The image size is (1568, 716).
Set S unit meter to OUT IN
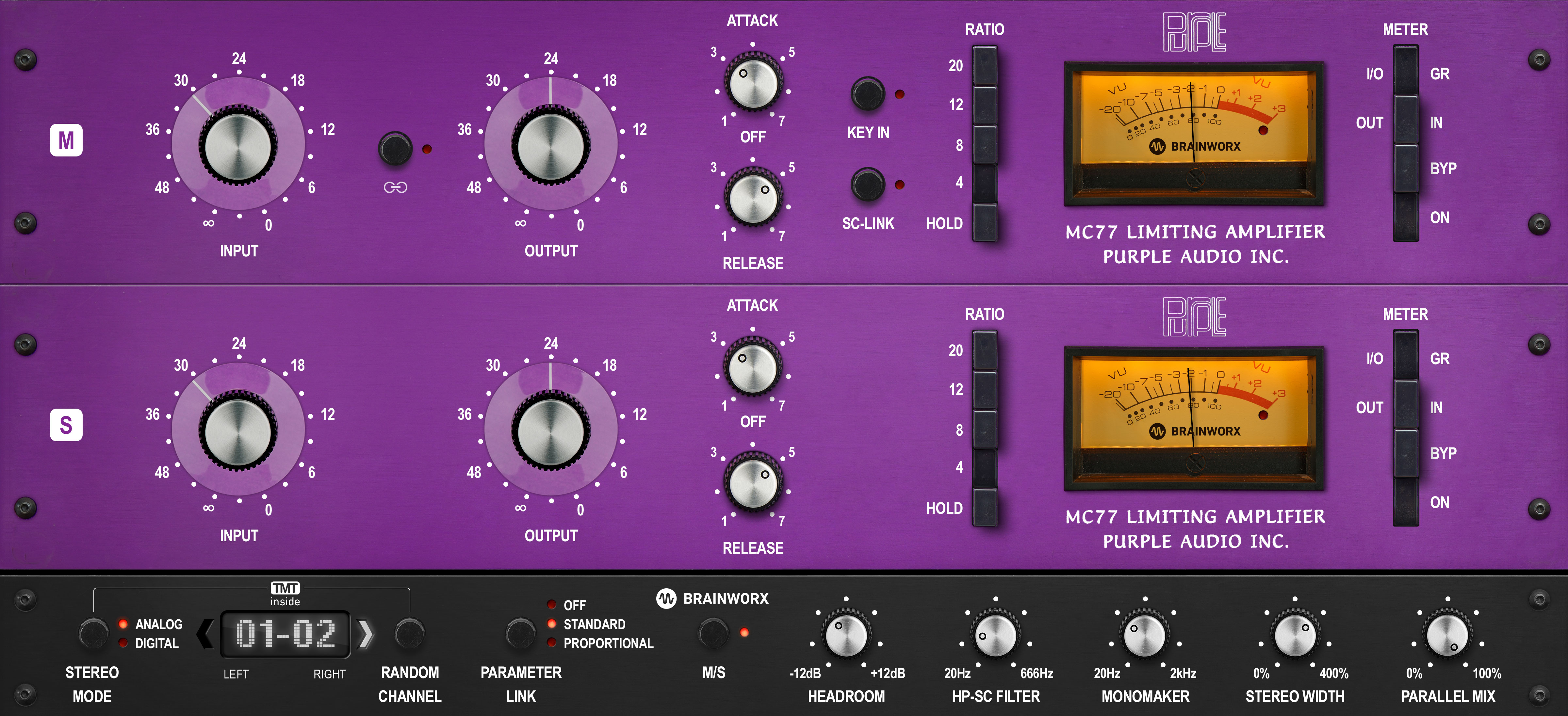1406,405
